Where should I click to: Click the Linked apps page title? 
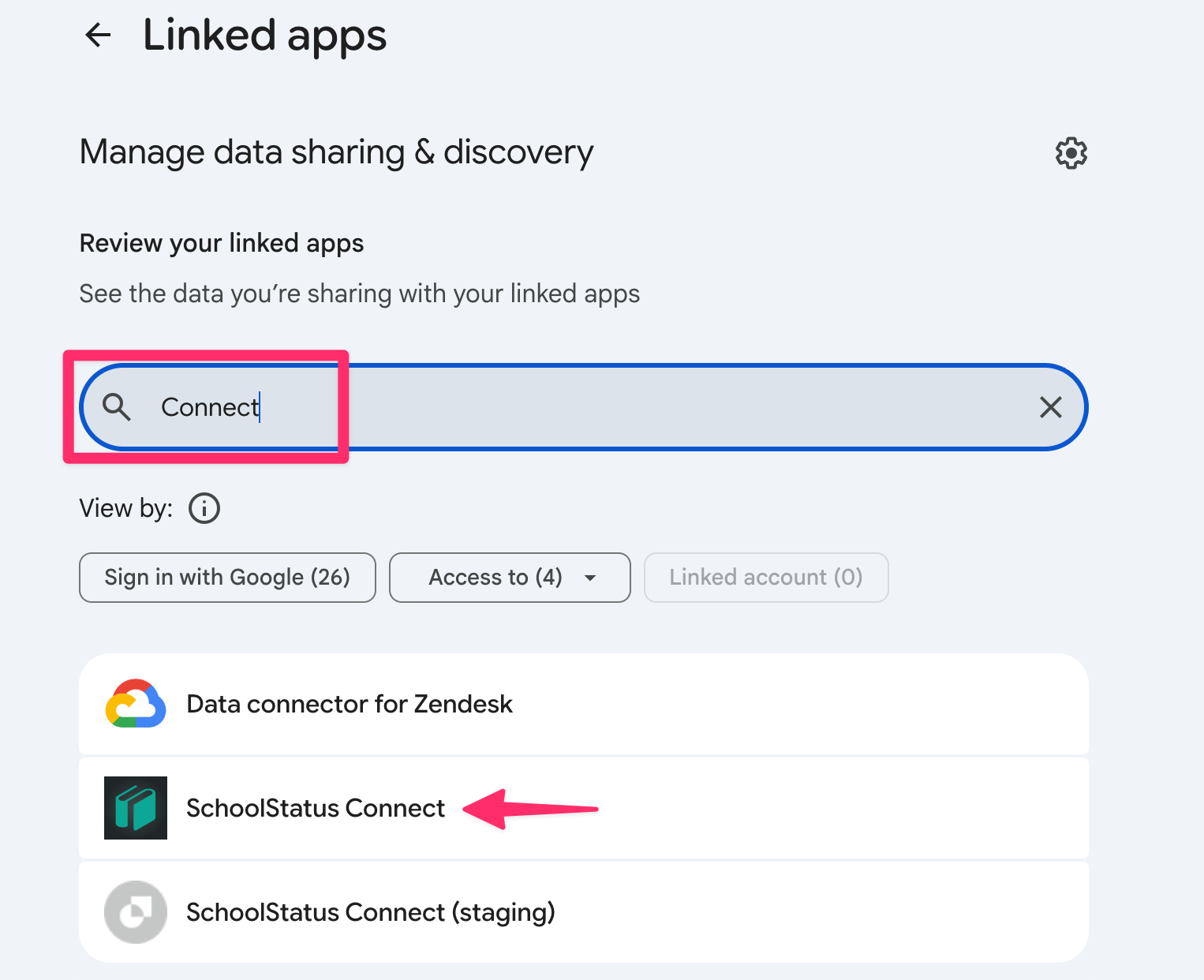coord(265,36)
